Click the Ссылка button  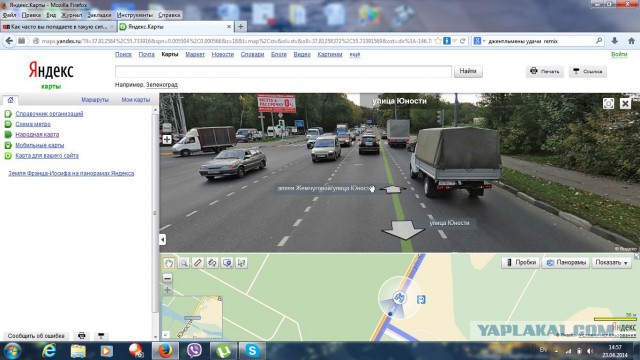[x=588, y=71]
